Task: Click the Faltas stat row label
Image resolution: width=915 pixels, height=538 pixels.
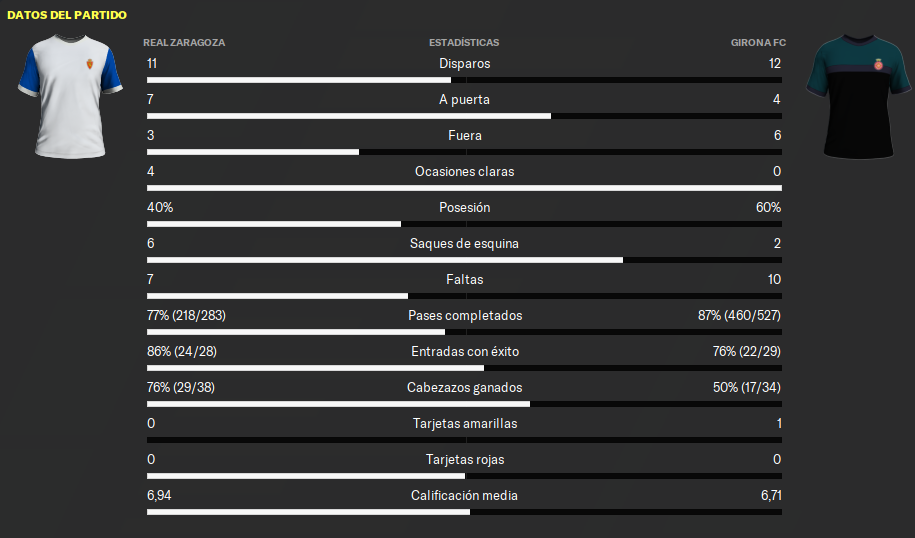Action: click(464, 279)
